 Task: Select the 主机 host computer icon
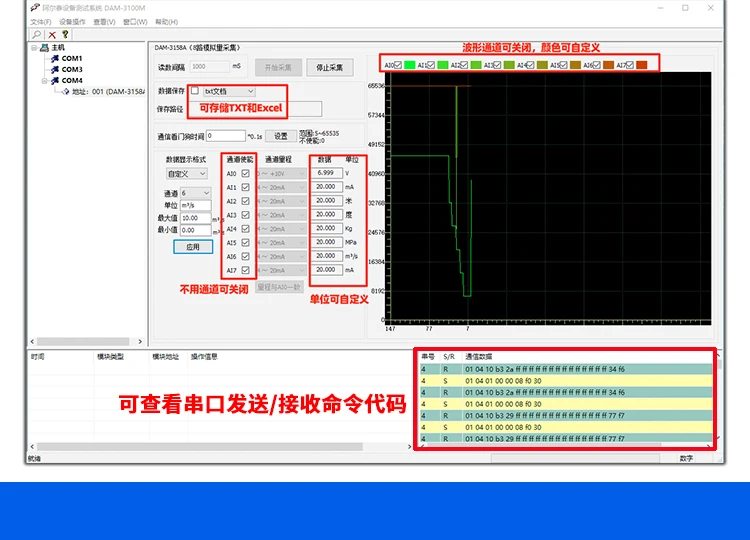[44, 47]
